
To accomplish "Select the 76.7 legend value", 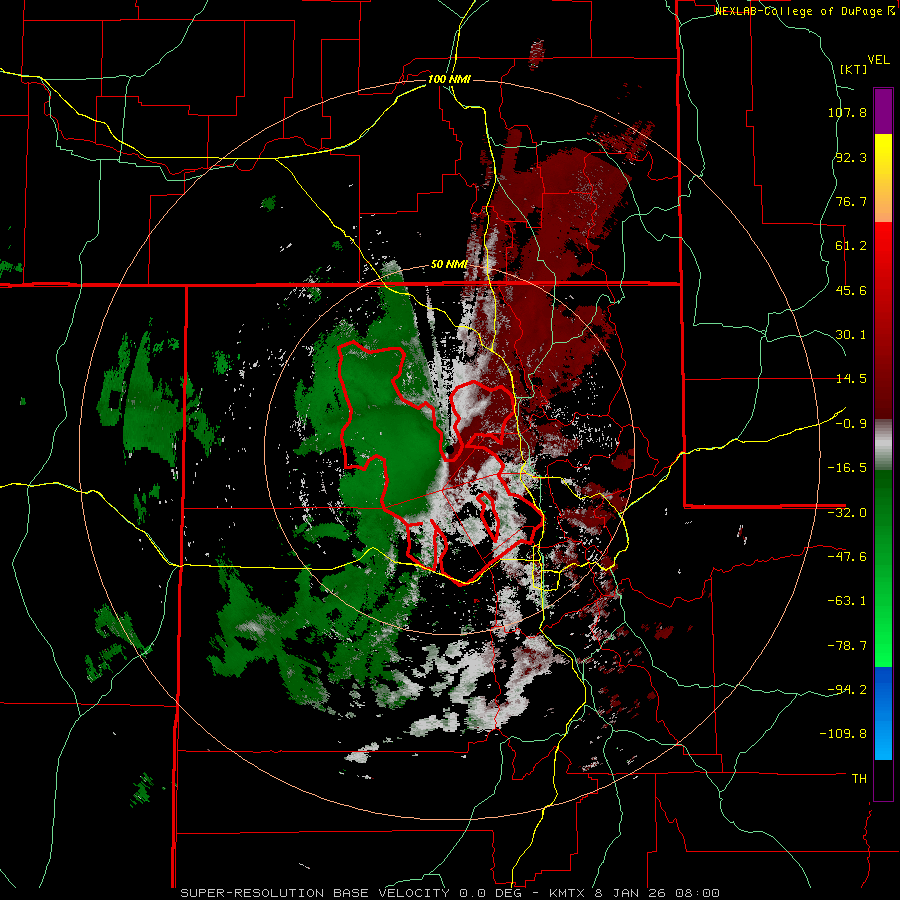I will click(x=851, y=201).
